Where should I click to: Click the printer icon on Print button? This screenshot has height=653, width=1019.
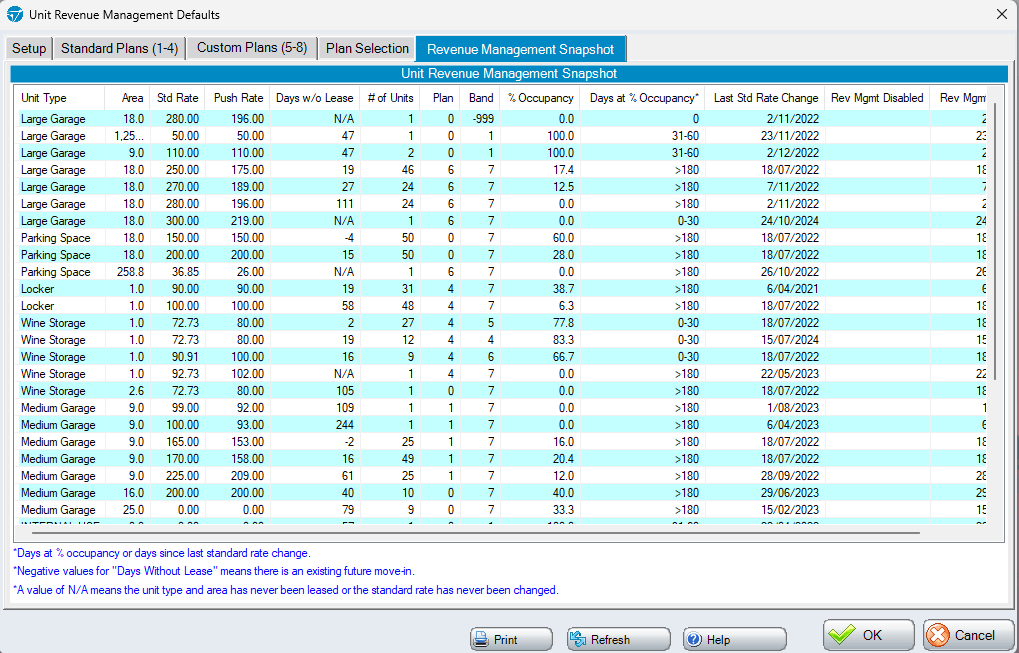tap(481, 639)
